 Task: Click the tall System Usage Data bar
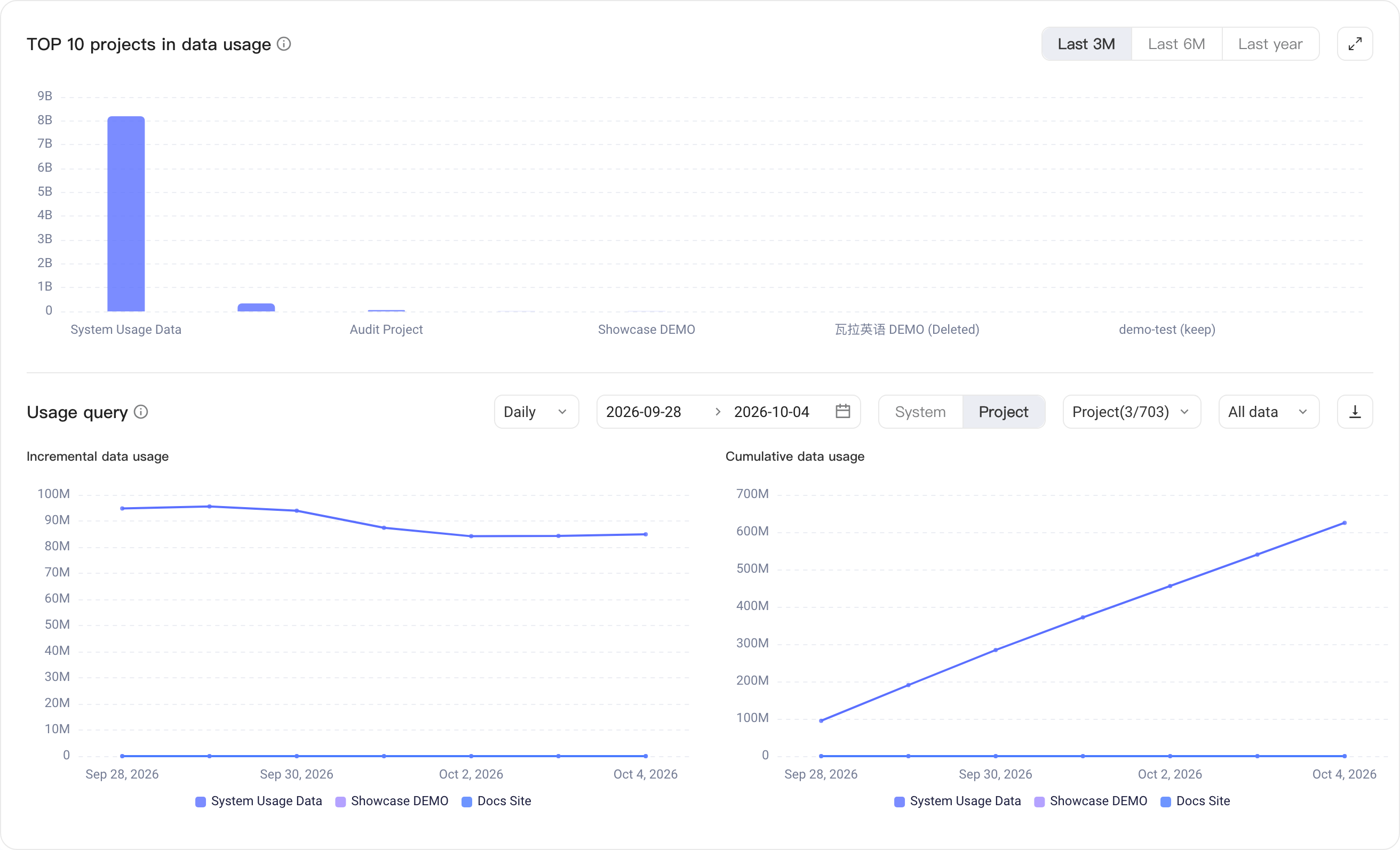click(126, 214)
